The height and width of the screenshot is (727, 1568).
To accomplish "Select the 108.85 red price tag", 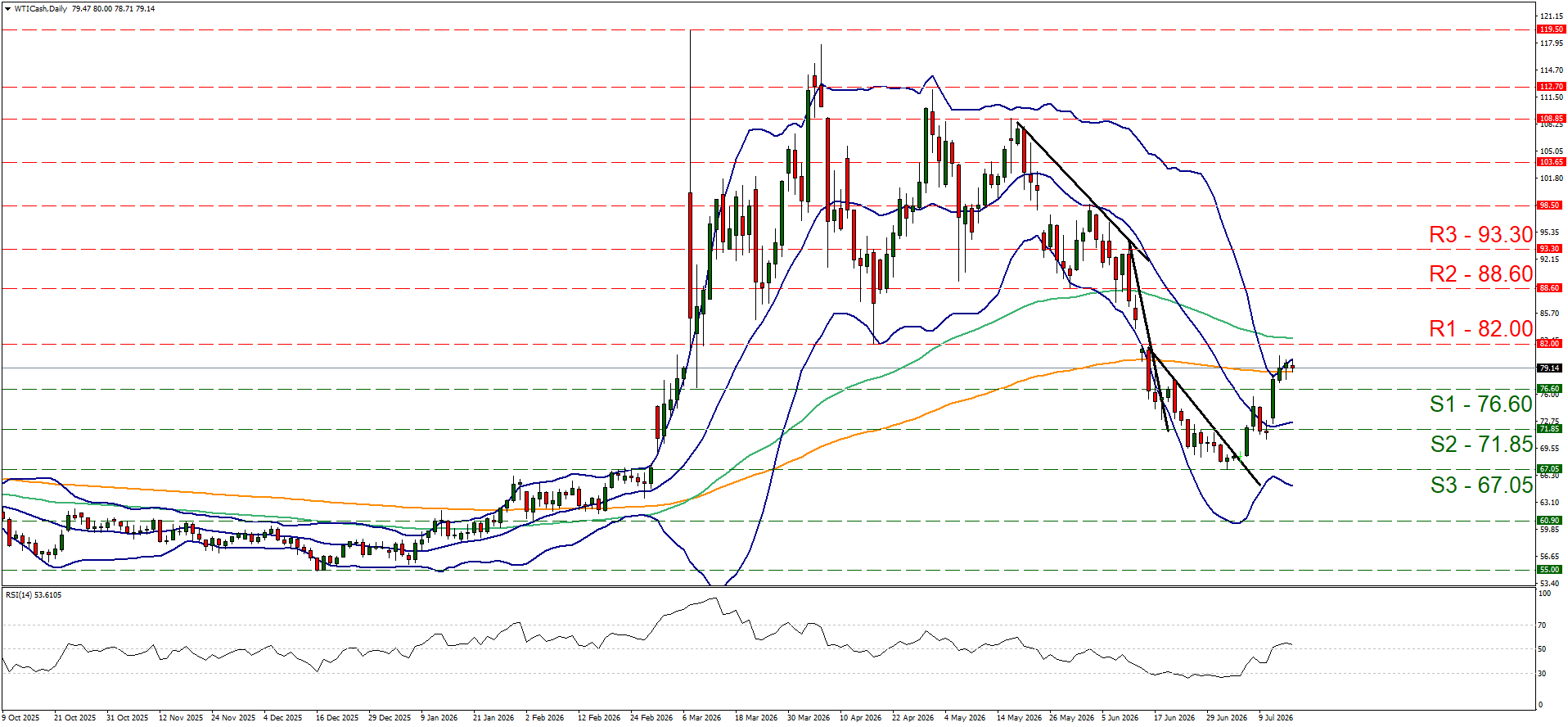I will click(x=1551, y=119).
